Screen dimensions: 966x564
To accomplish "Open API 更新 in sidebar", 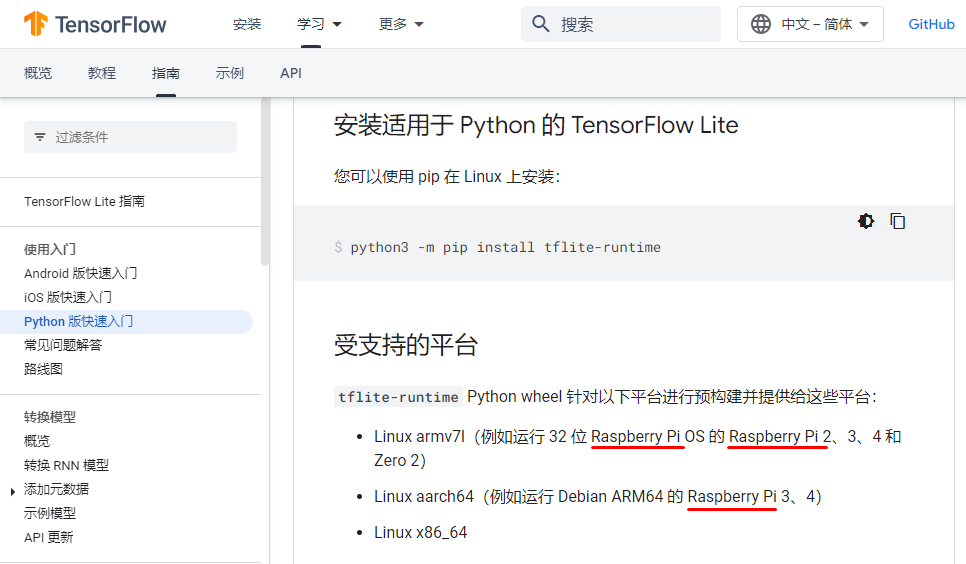I will pos(49,537).
